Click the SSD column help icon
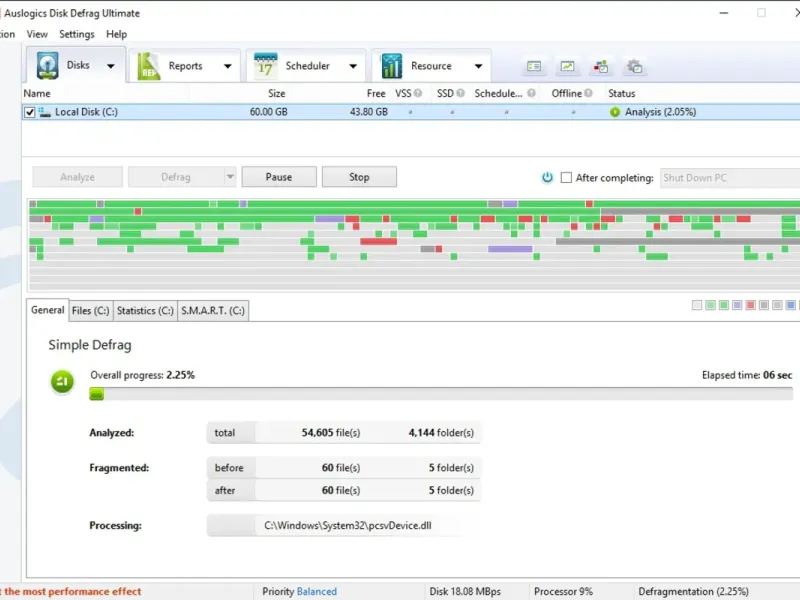 pyautogui.click(x=460, y=93)
